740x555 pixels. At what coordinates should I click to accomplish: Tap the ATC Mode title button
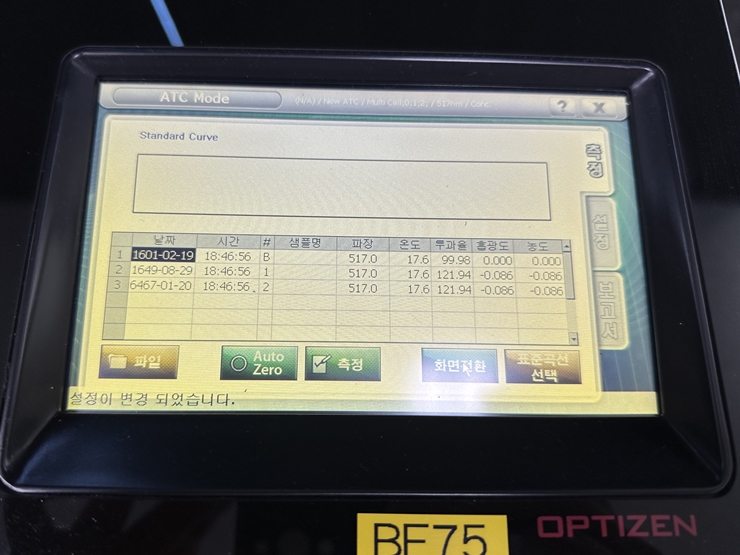[x=196, y=98]
